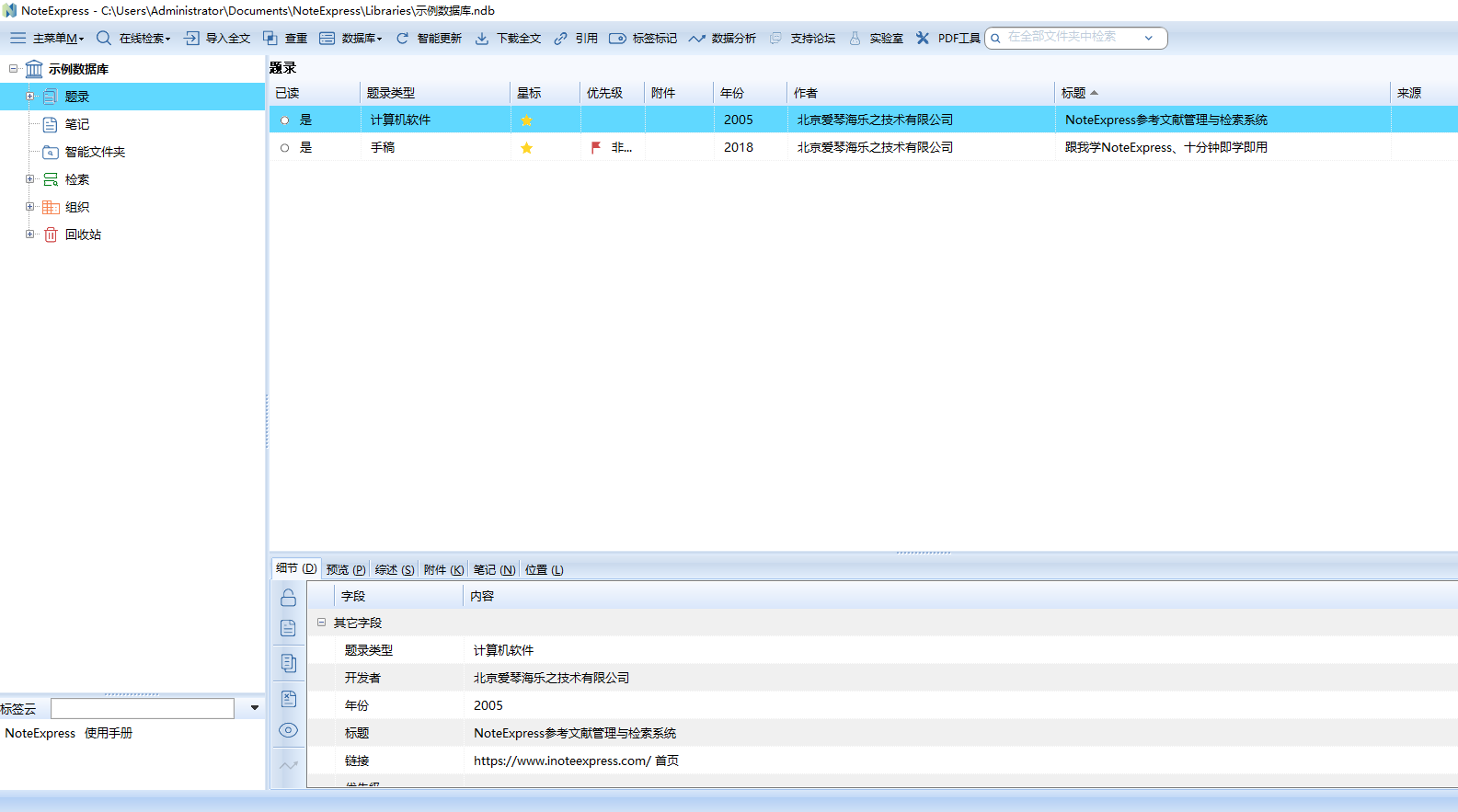Open the PDF tools icon
Image resolution: width=1458 pixels, height=812 pixels.
coord(923,38)
